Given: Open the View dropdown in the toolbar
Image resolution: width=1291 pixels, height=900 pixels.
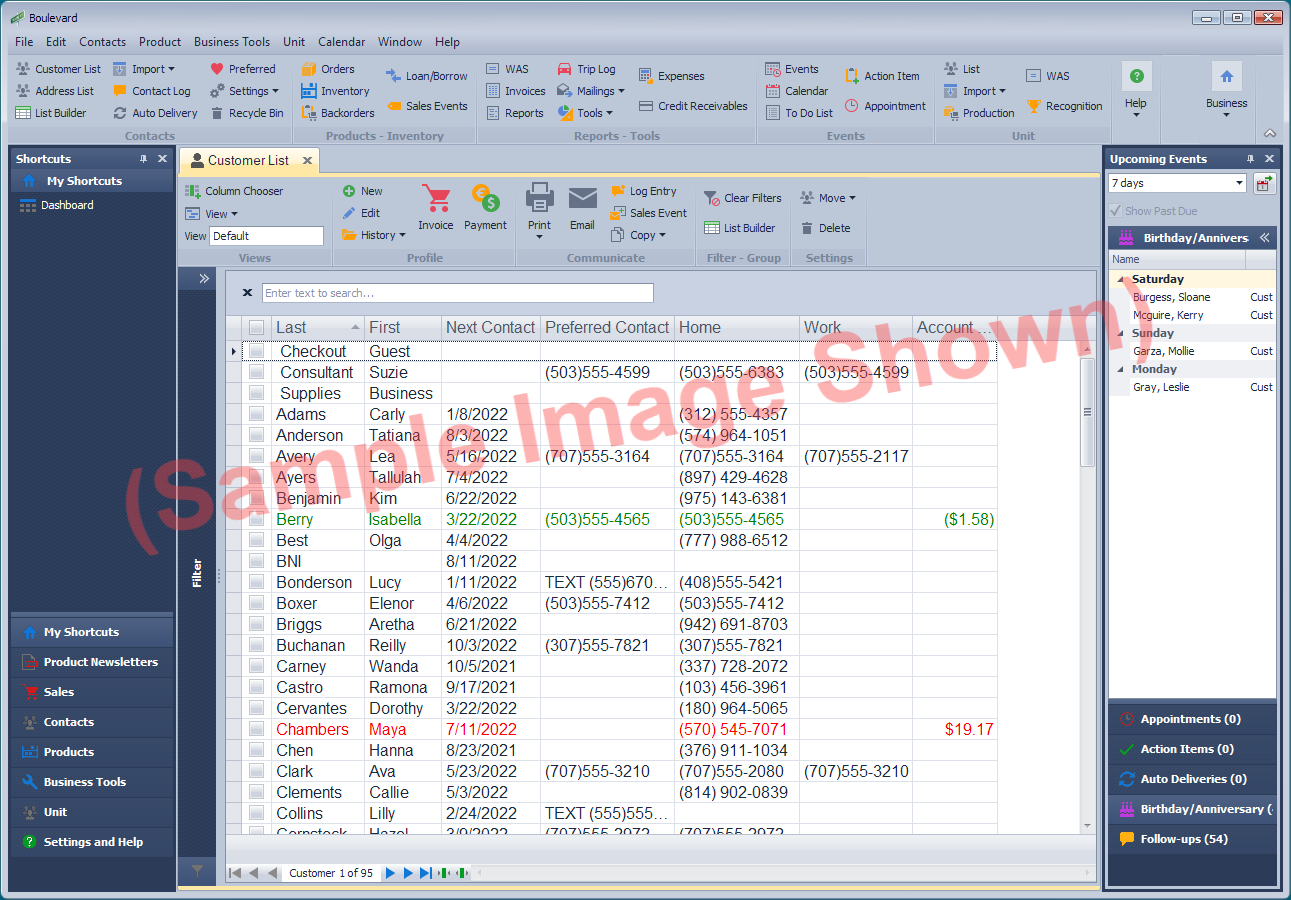Looking at the screenshot, I should click(x=216, y=213).
